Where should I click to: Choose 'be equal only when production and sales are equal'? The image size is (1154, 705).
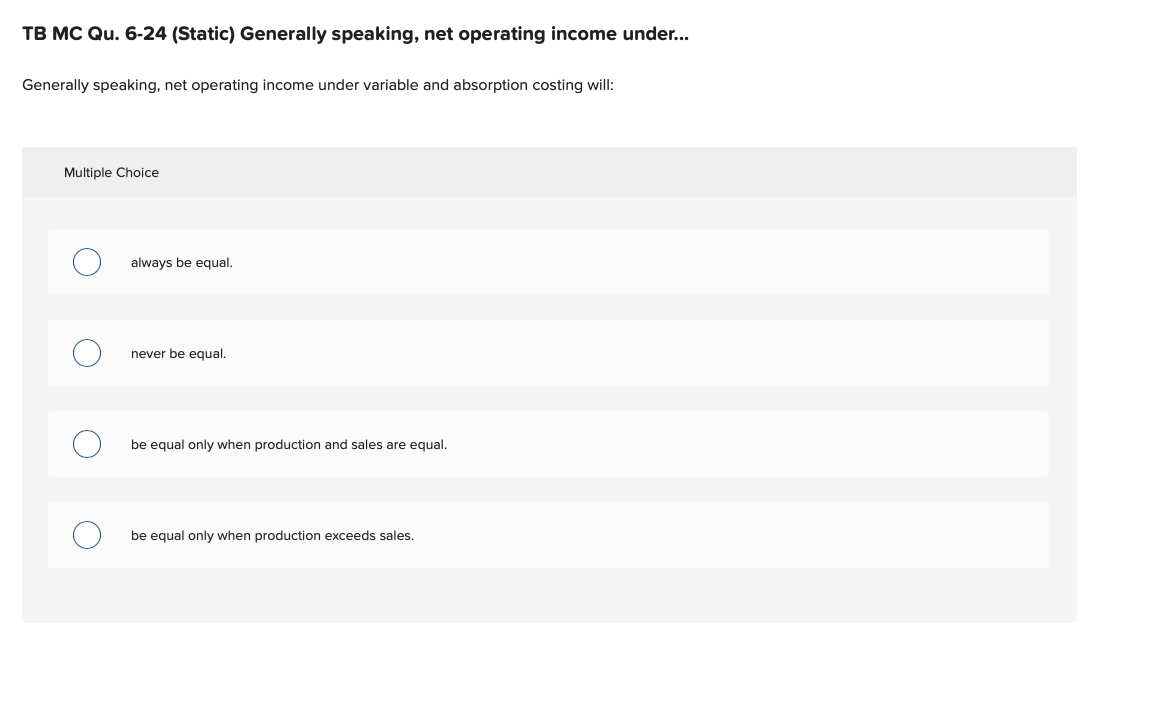(x=87, y=443)
